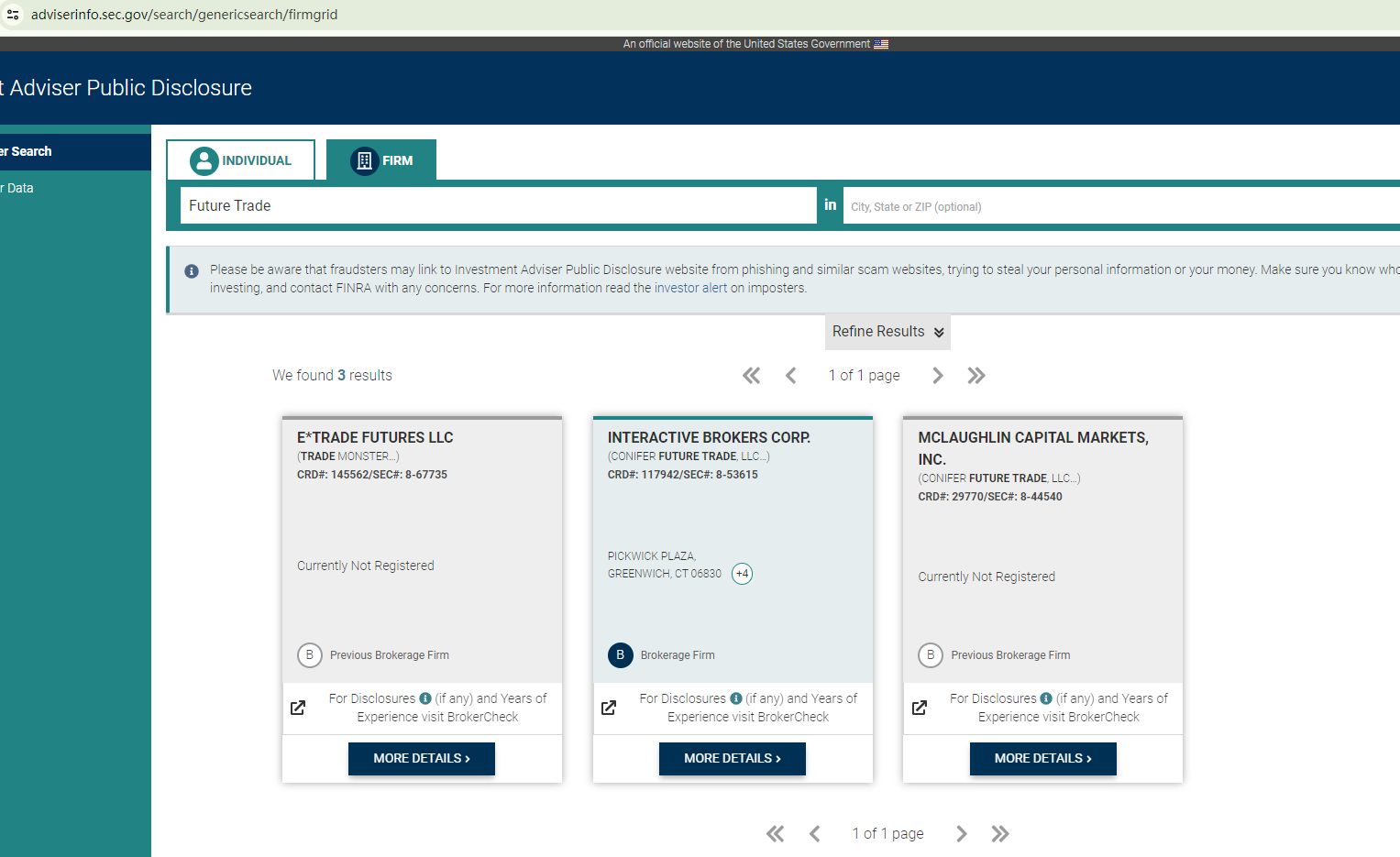The height and width of the screenshot is (857, 1400).
Task: Go to next page using top pagination
Action: tap(937, 376)
